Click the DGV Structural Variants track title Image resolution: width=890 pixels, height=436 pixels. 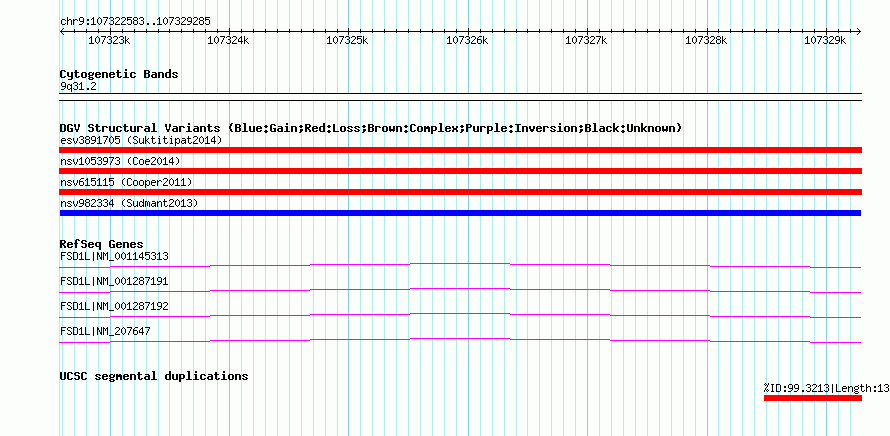point(371,128)
